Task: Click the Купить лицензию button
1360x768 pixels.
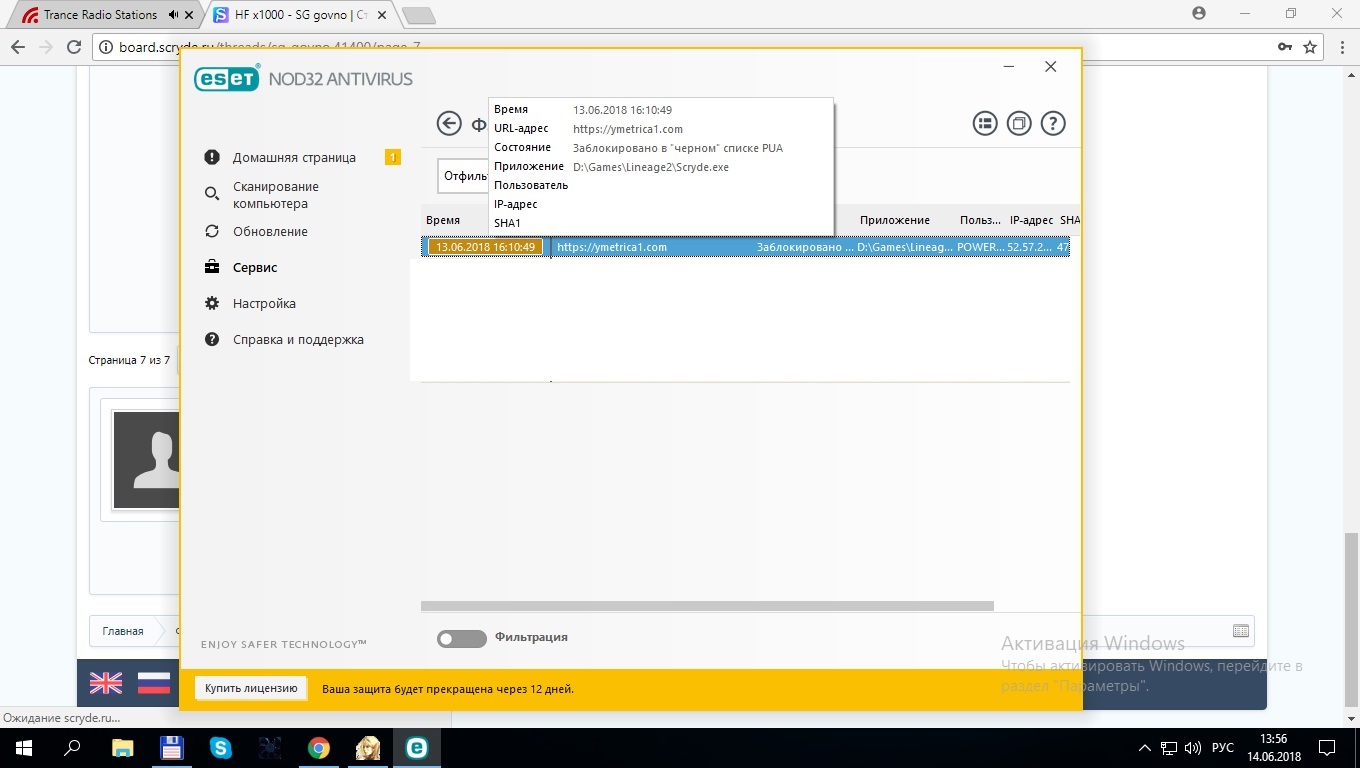Action: pos(251,688)
